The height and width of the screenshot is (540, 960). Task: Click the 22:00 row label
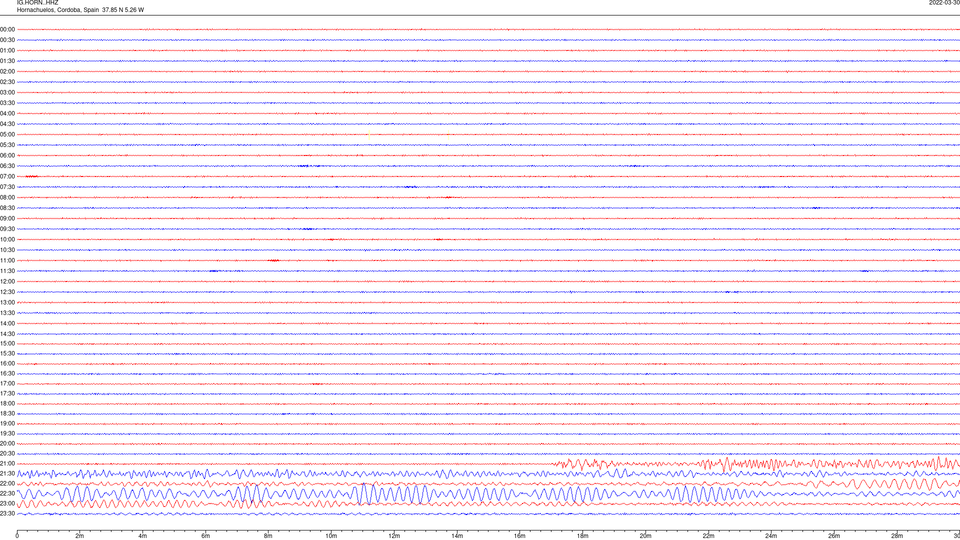7,484
